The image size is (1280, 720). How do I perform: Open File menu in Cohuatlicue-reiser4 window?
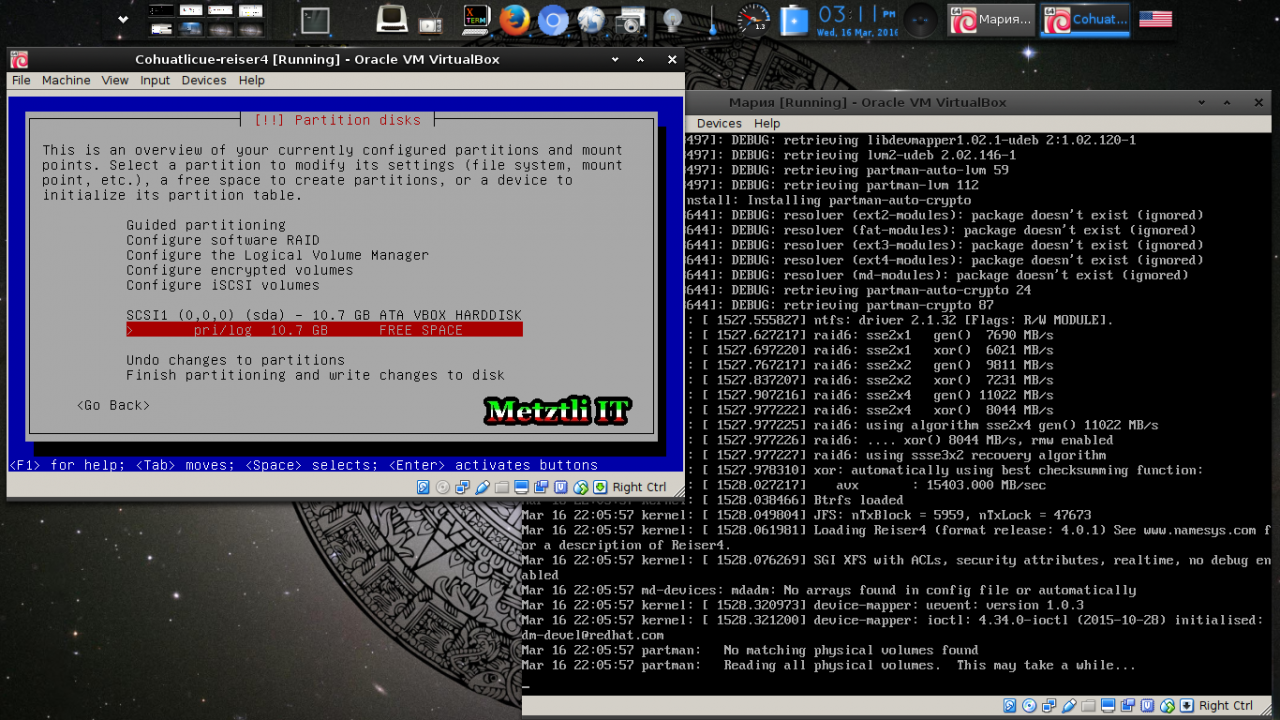(21, 80)
